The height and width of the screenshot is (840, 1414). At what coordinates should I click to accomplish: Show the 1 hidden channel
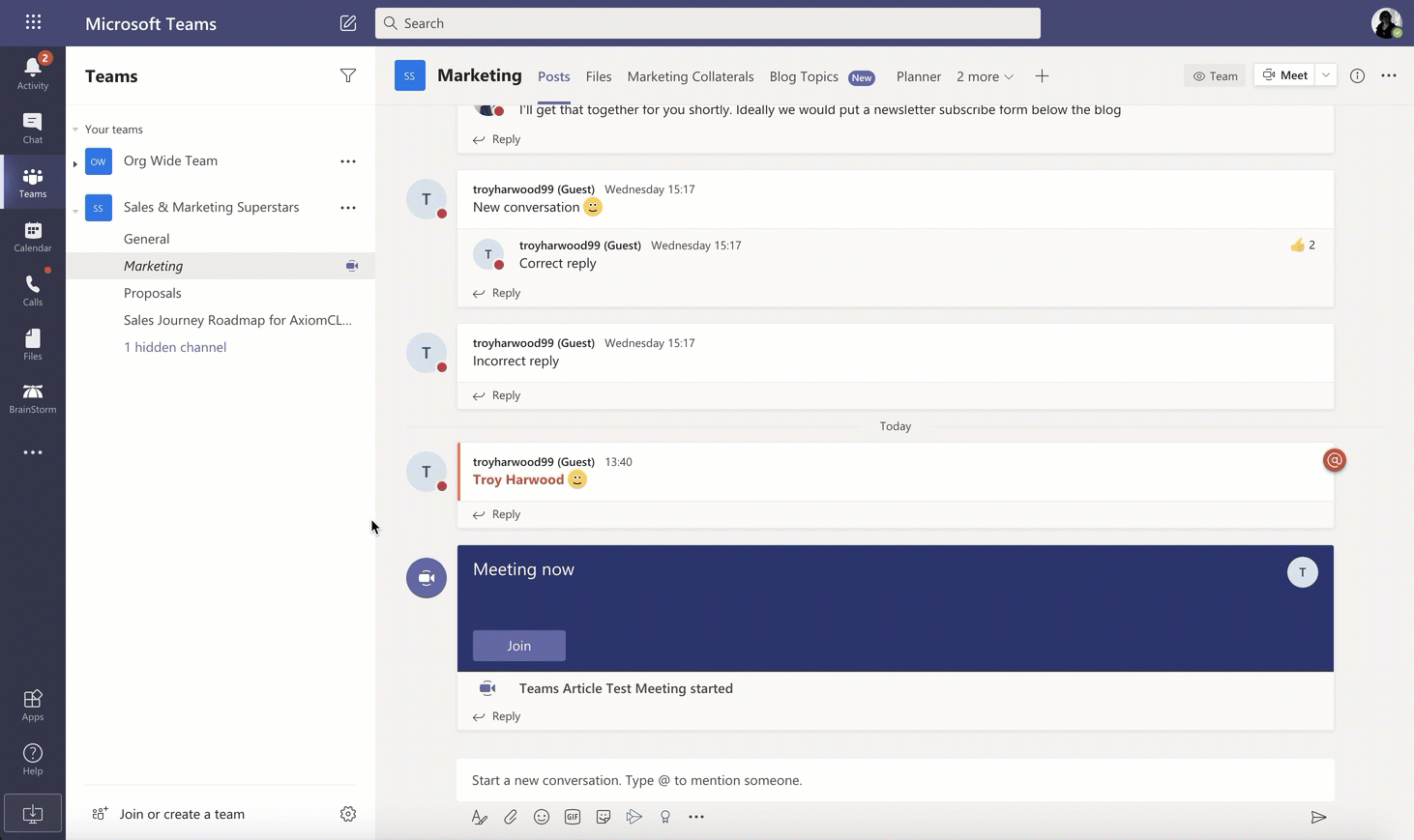(175, 347)
